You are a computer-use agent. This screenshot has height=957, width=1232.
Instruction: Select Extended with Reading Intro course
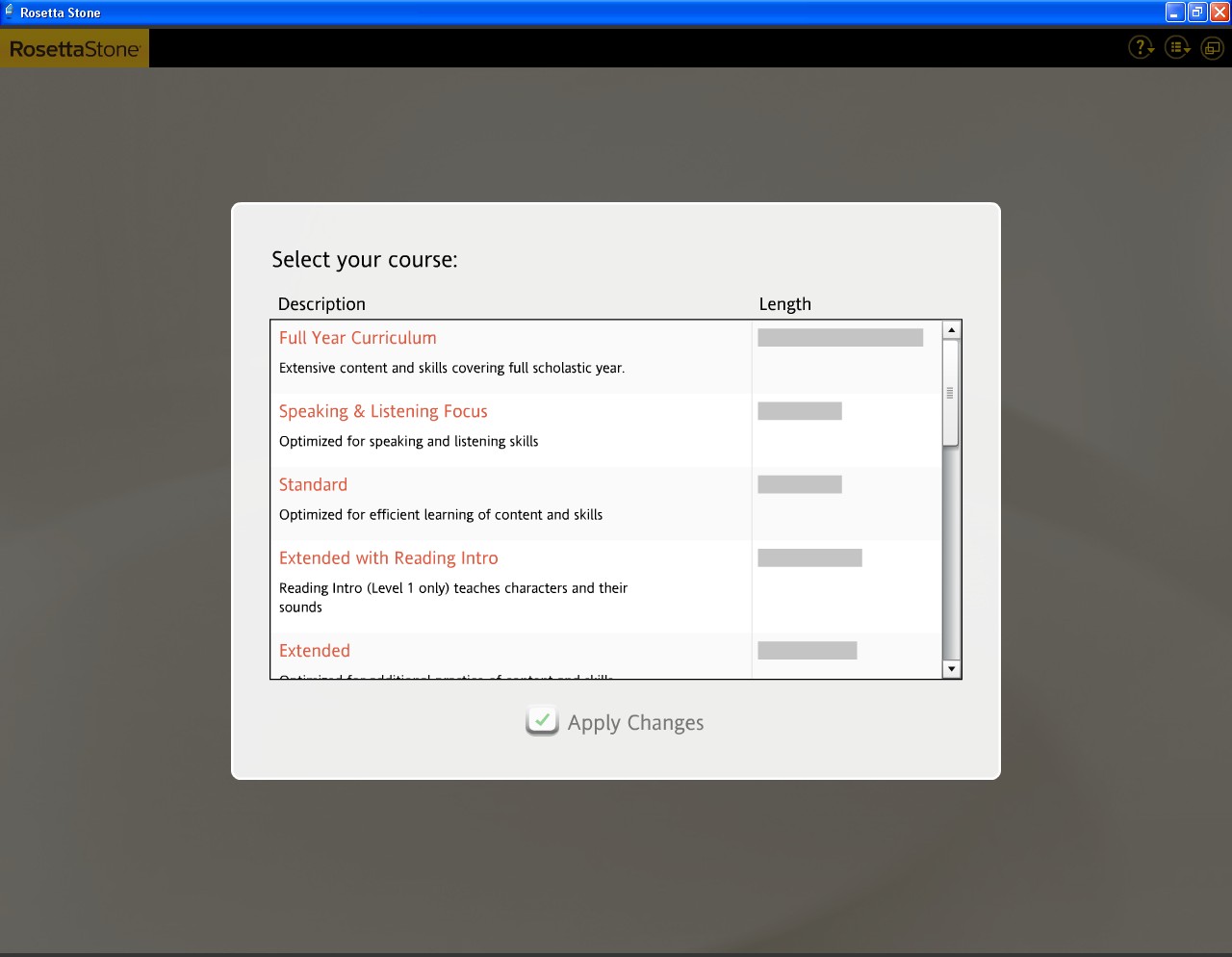(x=389, y=557)
